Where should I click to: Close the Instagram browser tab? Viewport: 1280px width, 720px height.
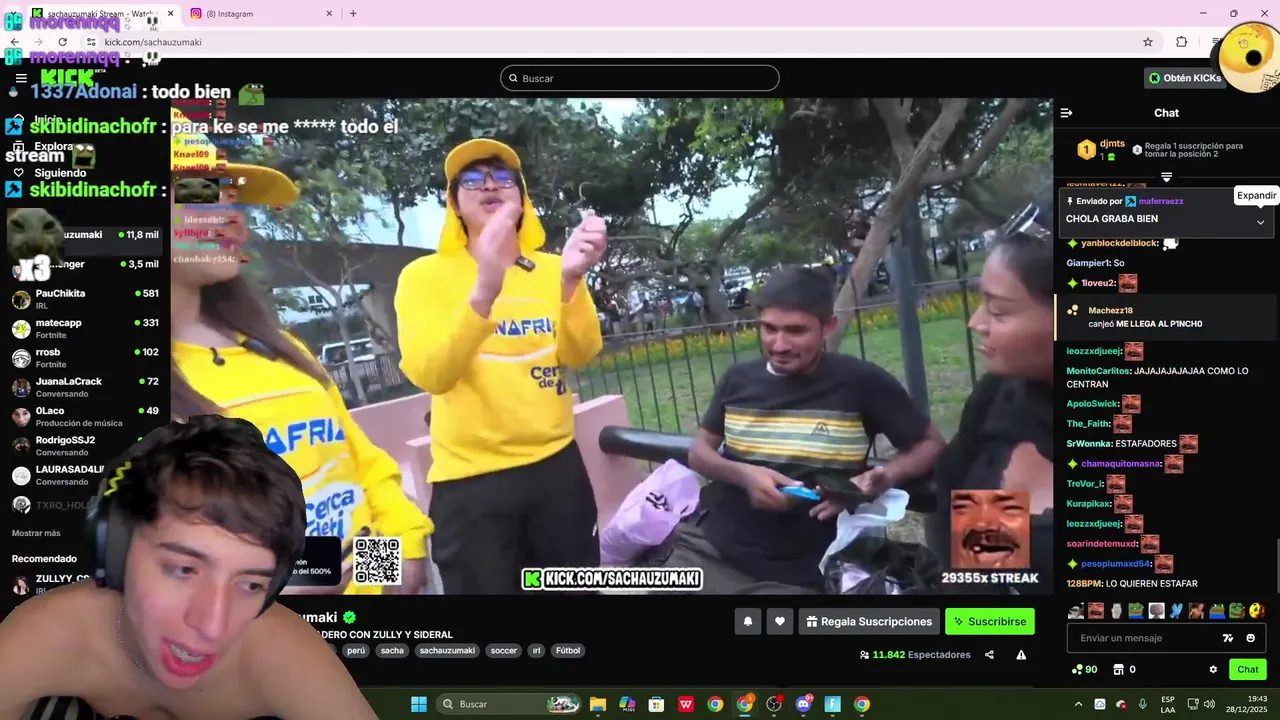coord(329,13)
